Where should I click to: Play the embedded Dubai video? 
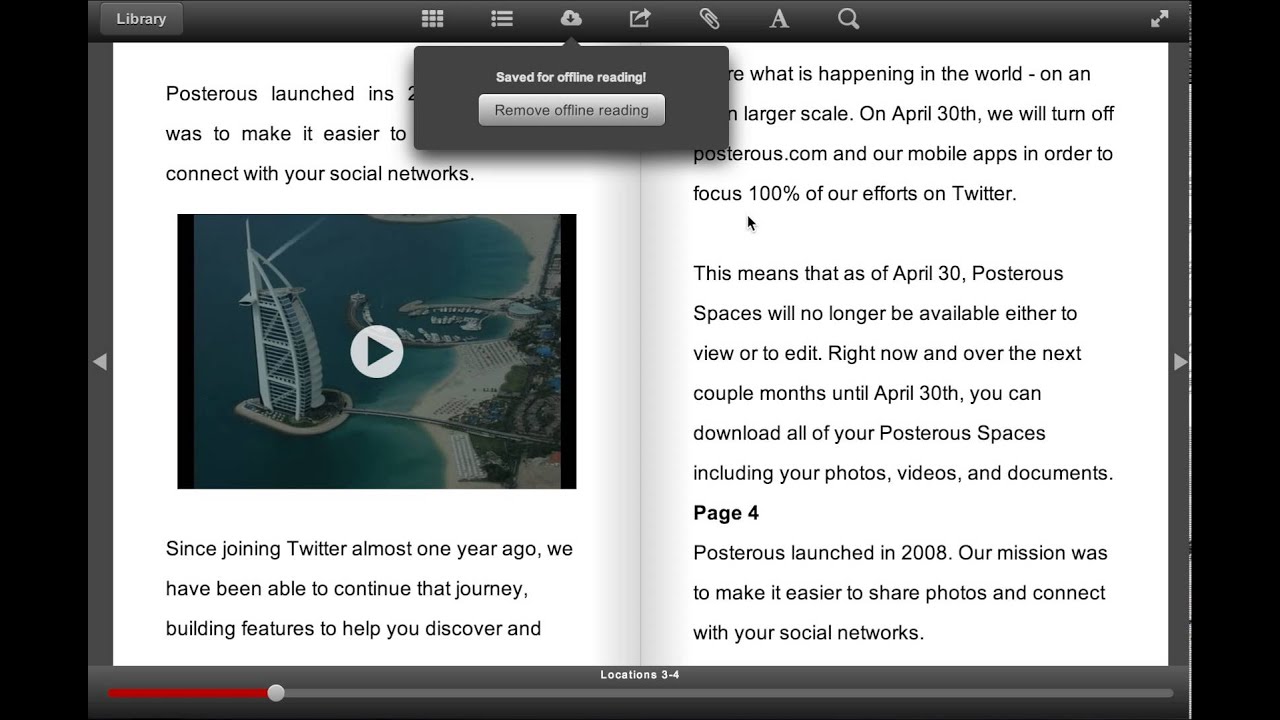pyautogui.click(x=377, y=351)
